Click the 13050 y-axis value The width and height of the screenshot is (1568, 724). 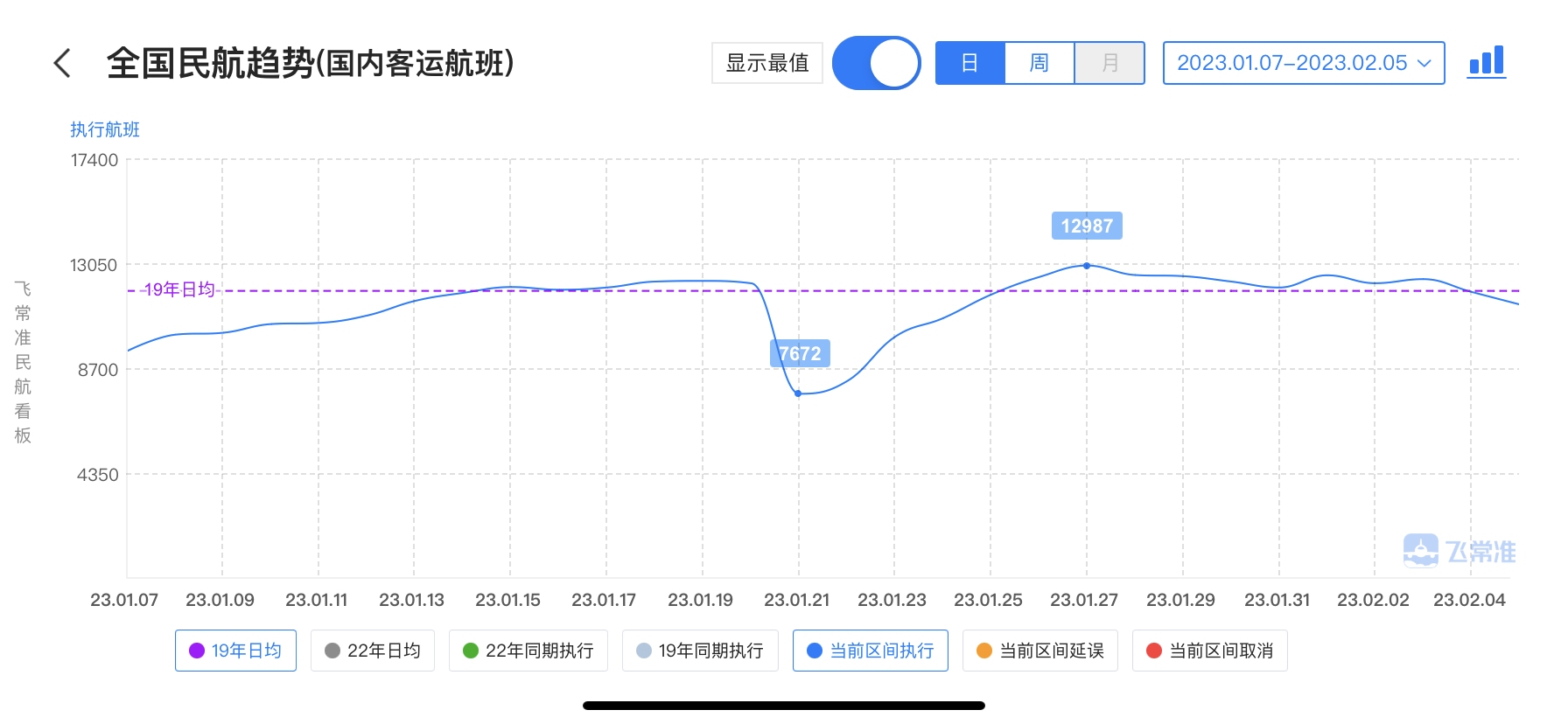pos(94,265)
